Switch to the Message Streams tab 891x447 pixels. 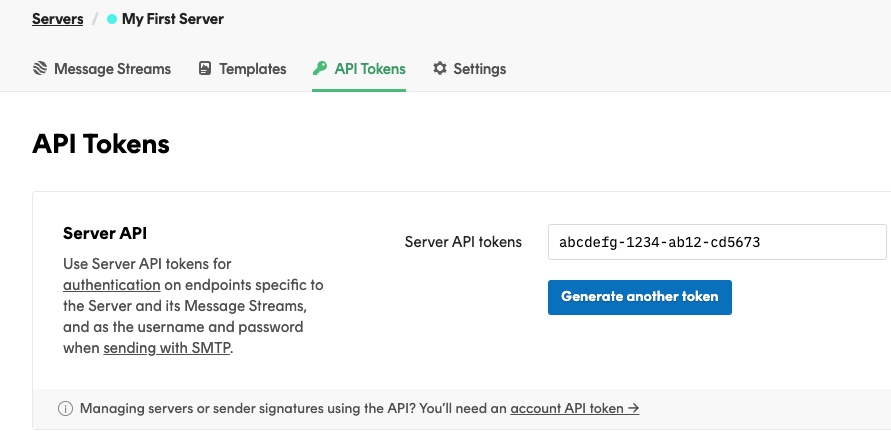(102, 69)
